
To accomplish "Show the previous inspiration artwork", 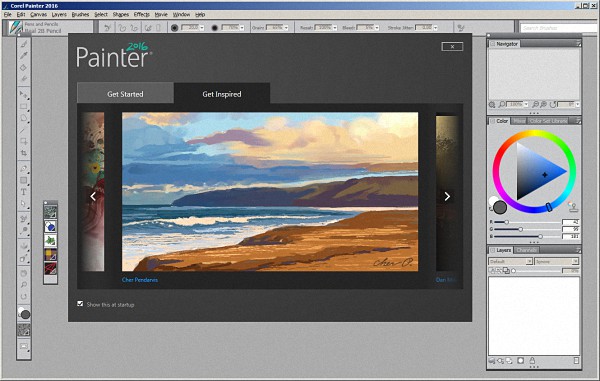I will (x=93, y=196).
